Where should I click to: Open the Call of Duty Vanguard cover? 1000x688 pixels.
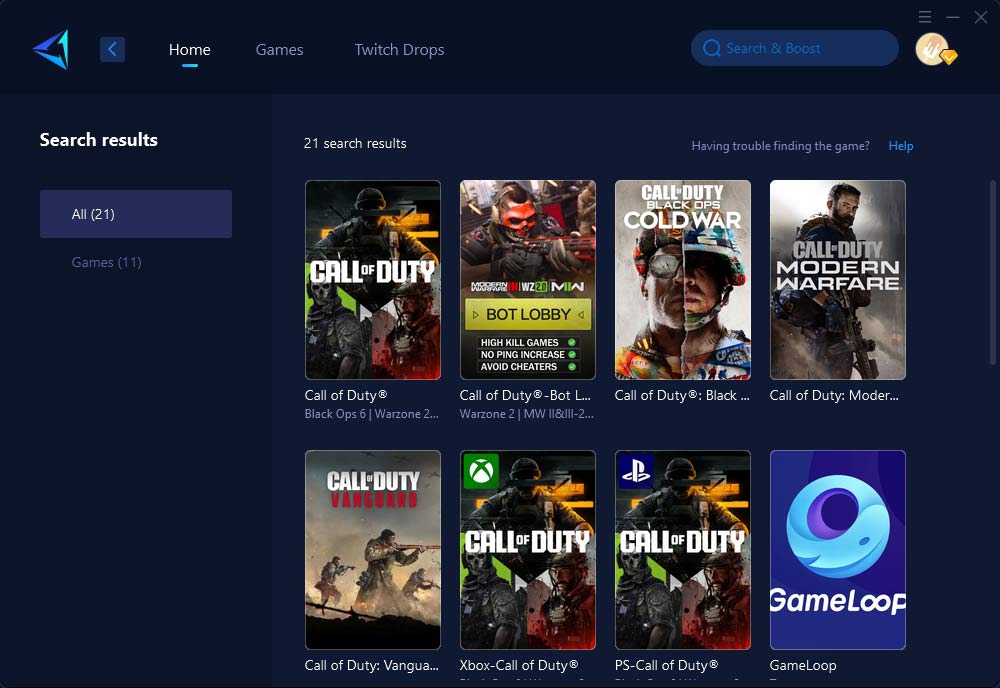372,550
